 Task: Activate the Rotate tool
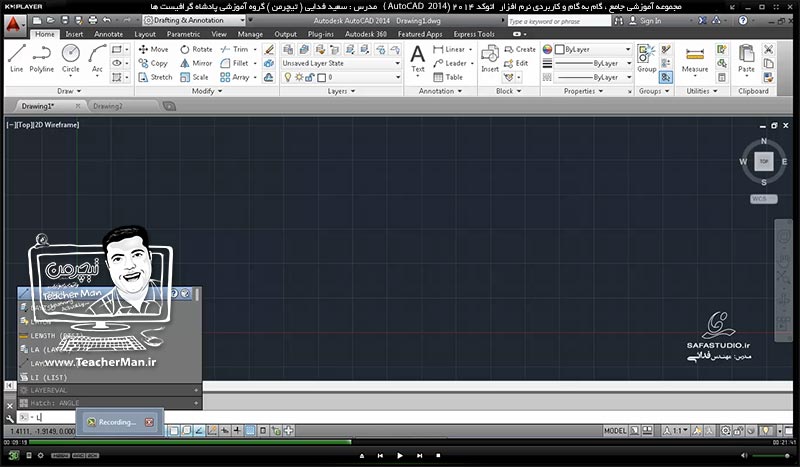coord(196,49)
